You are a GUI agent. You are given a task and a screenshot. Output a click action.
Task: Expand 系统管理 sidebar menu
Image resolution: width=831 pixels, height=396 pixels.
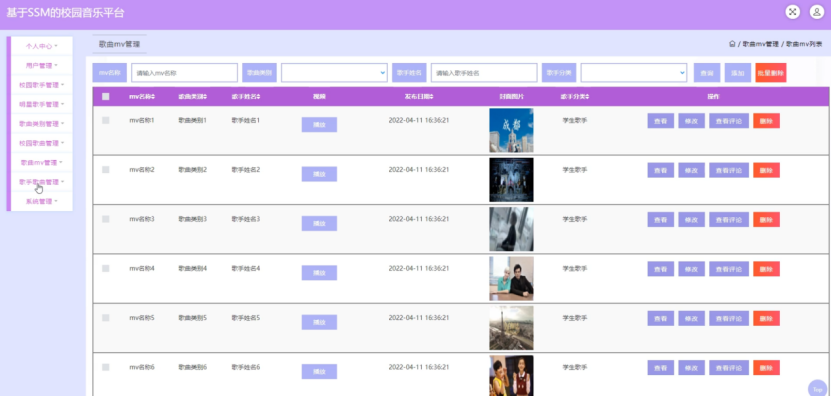[41, 201]
